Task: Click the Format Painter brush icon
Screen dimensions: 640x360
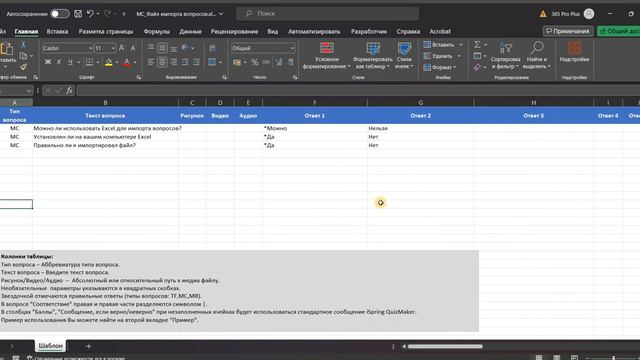Action: click(x=23, y=67)
